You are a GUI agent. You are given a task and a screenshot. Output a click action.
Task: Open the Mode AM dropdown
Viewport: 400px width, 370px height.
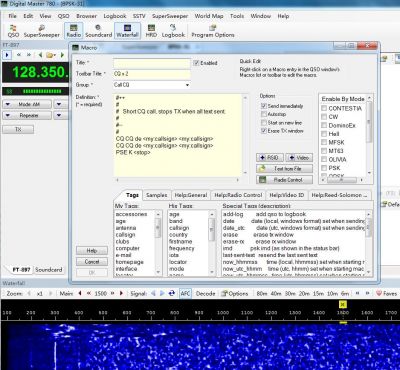point(27,104)
